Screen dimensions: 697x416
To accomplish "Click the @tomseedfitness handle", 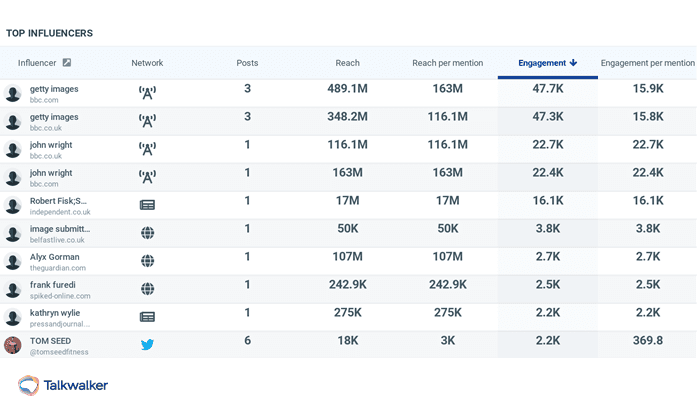I will (x=59, y=352).
